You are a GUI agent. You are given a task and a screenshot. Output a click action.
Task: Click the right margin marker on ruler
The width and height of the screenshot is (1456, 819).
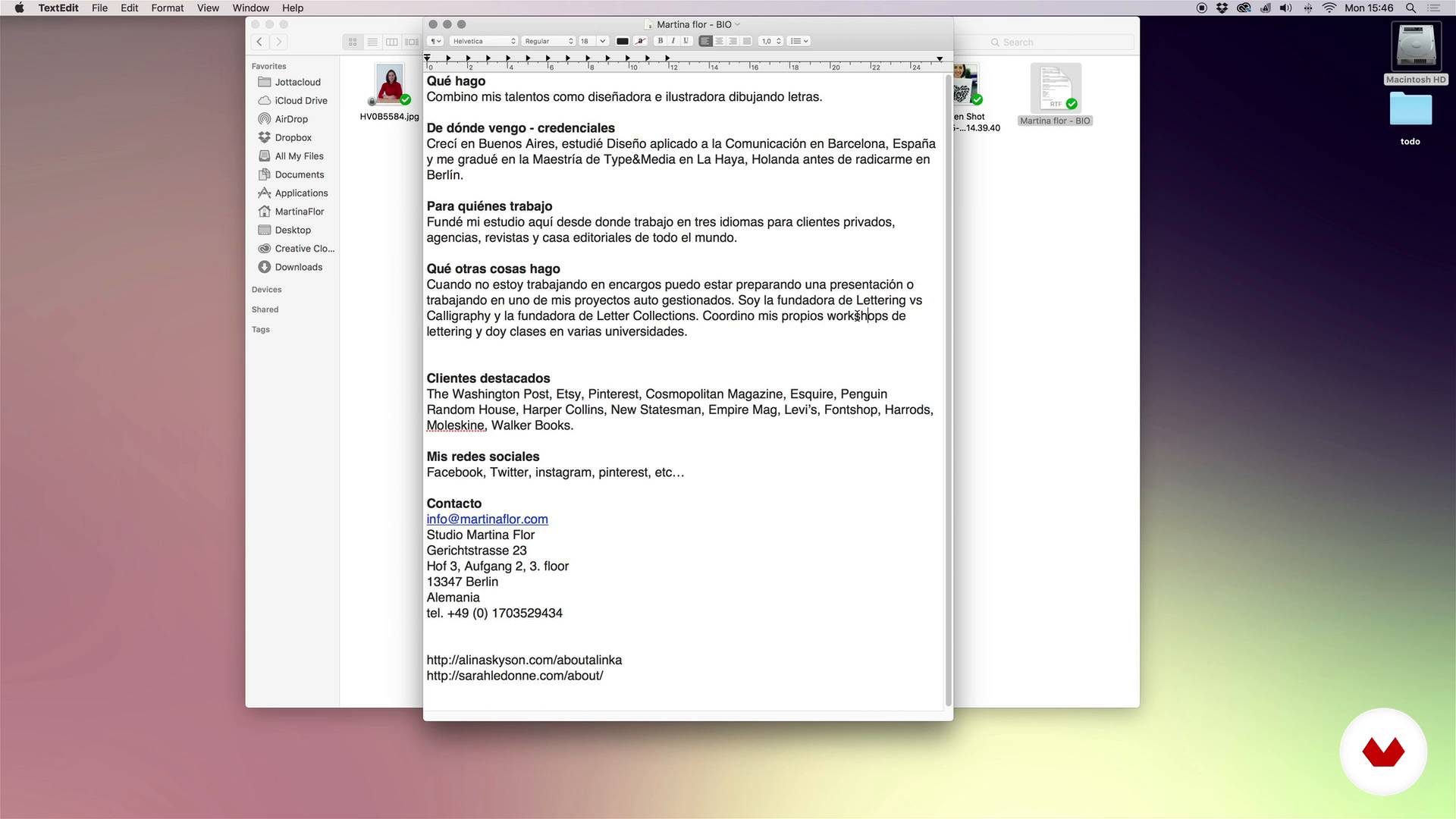point(940,58)
